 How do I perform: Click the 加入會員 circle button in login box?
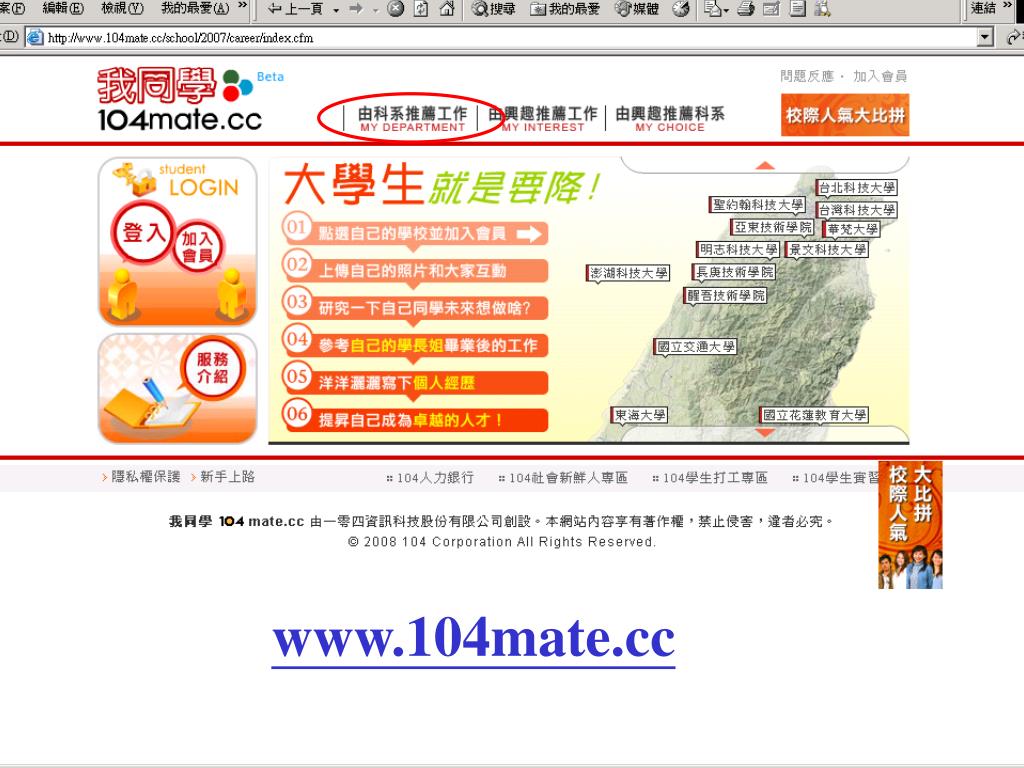tap(198, 247)
